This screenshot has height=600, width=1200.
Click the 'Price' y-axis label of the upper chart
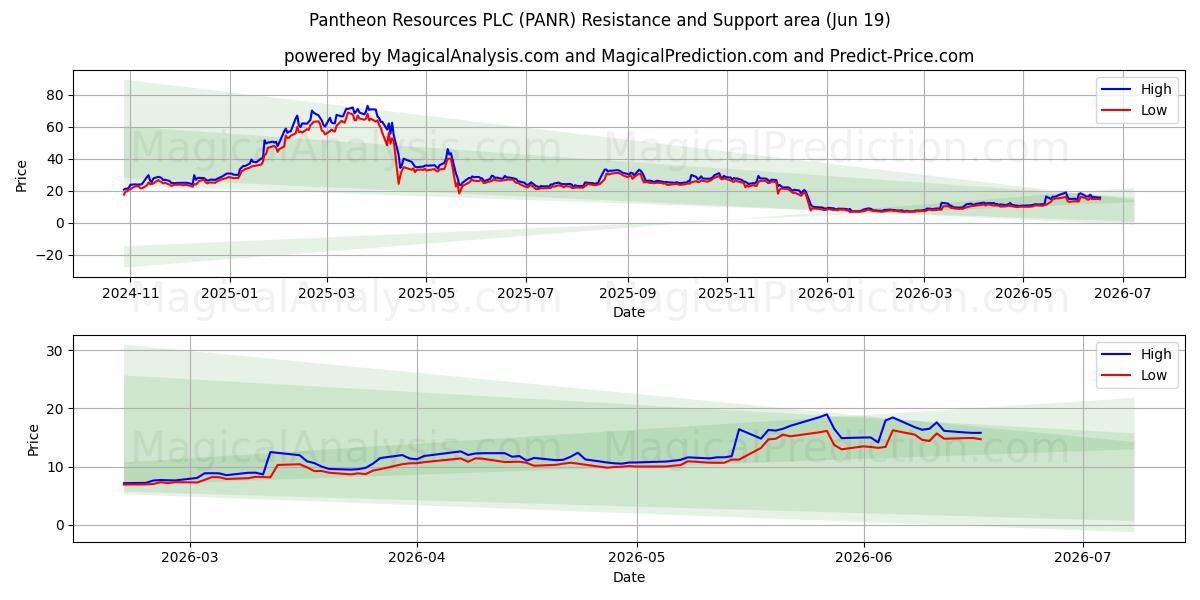click(x=22, y=174)
